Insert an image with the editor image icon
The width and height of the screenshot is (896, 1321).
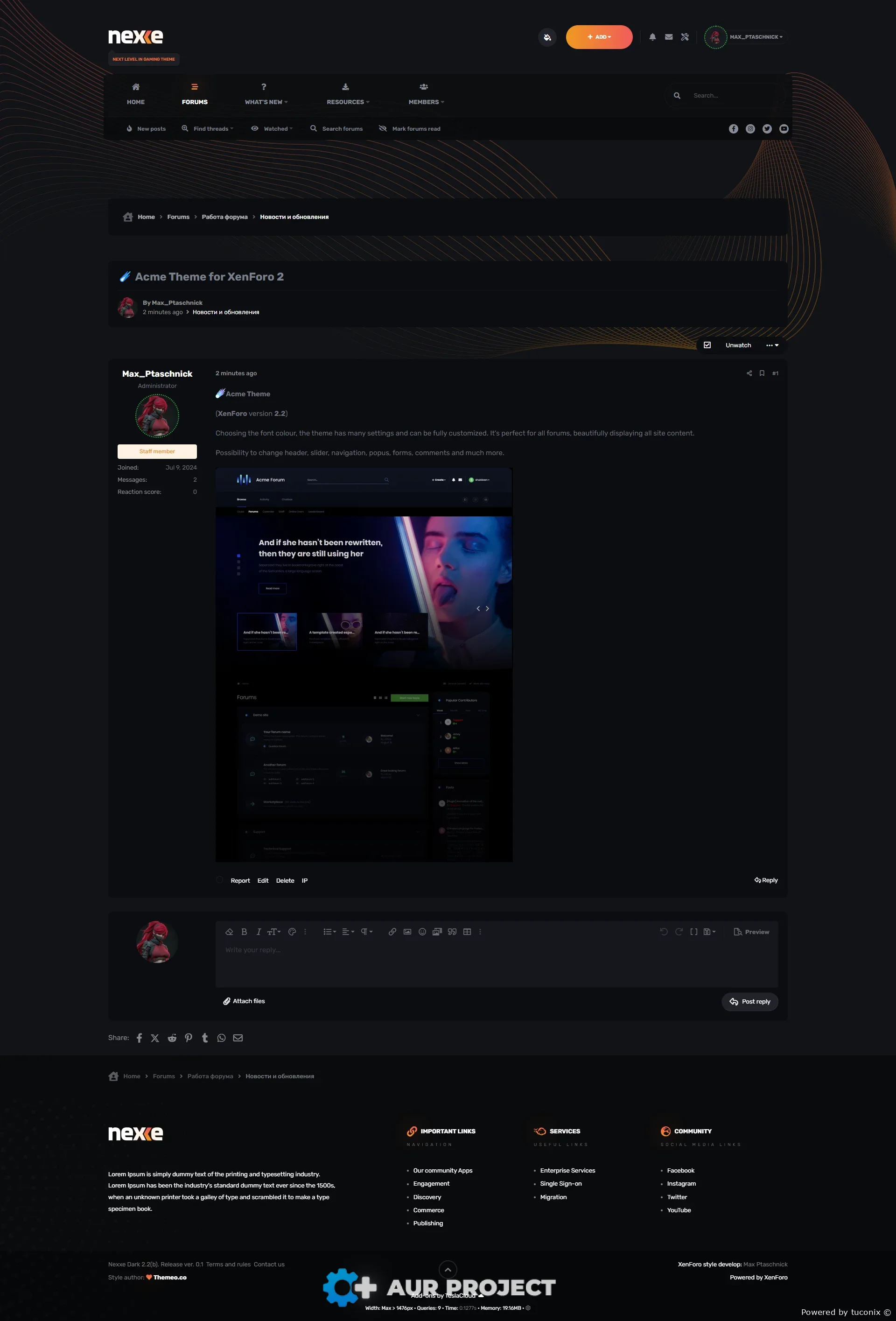point(407,932)
